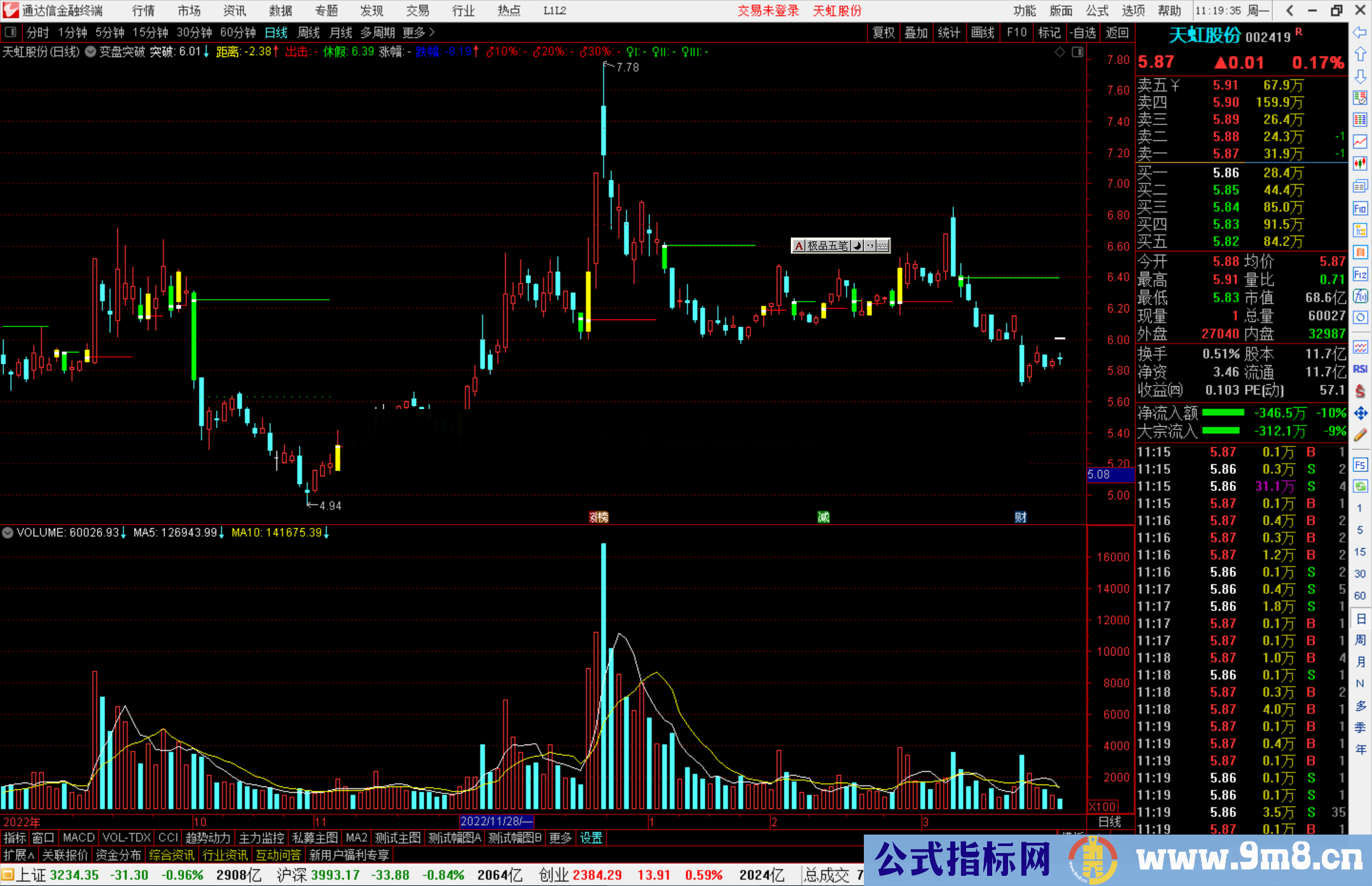
Task: Expand the VOLUME indicator dropdown arrow
Action: pyautogui.click(x=8, y=533)
